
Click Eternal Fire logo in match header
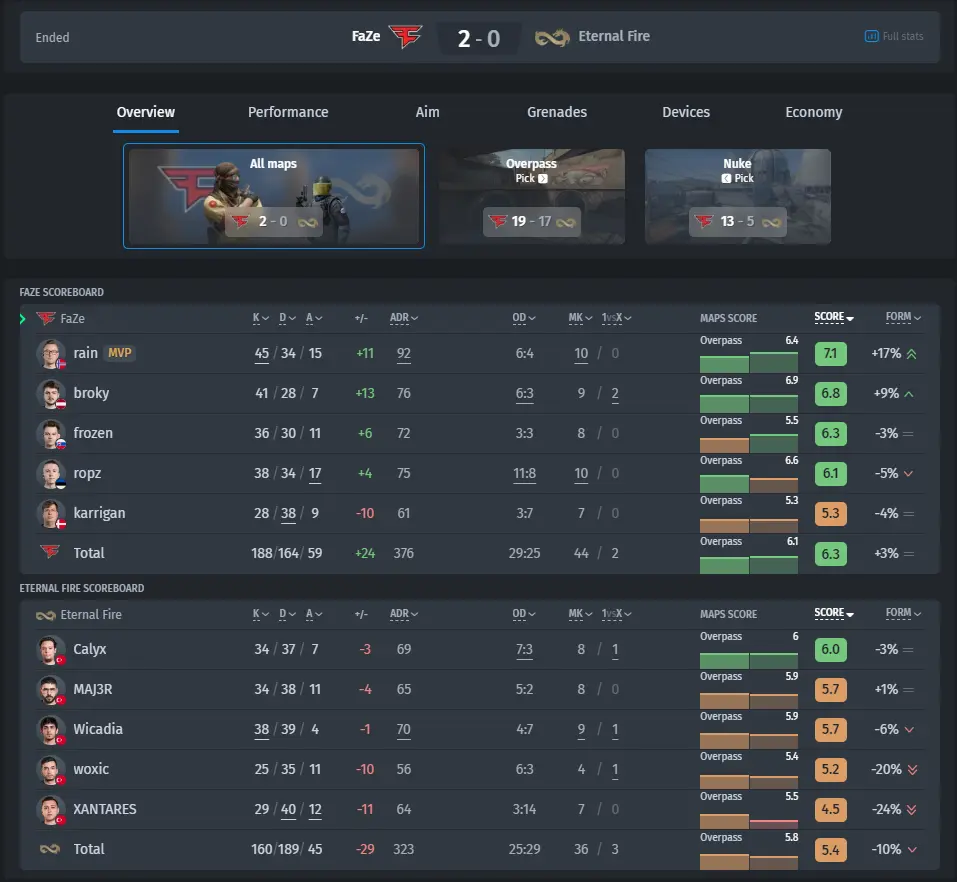point(552,38)
